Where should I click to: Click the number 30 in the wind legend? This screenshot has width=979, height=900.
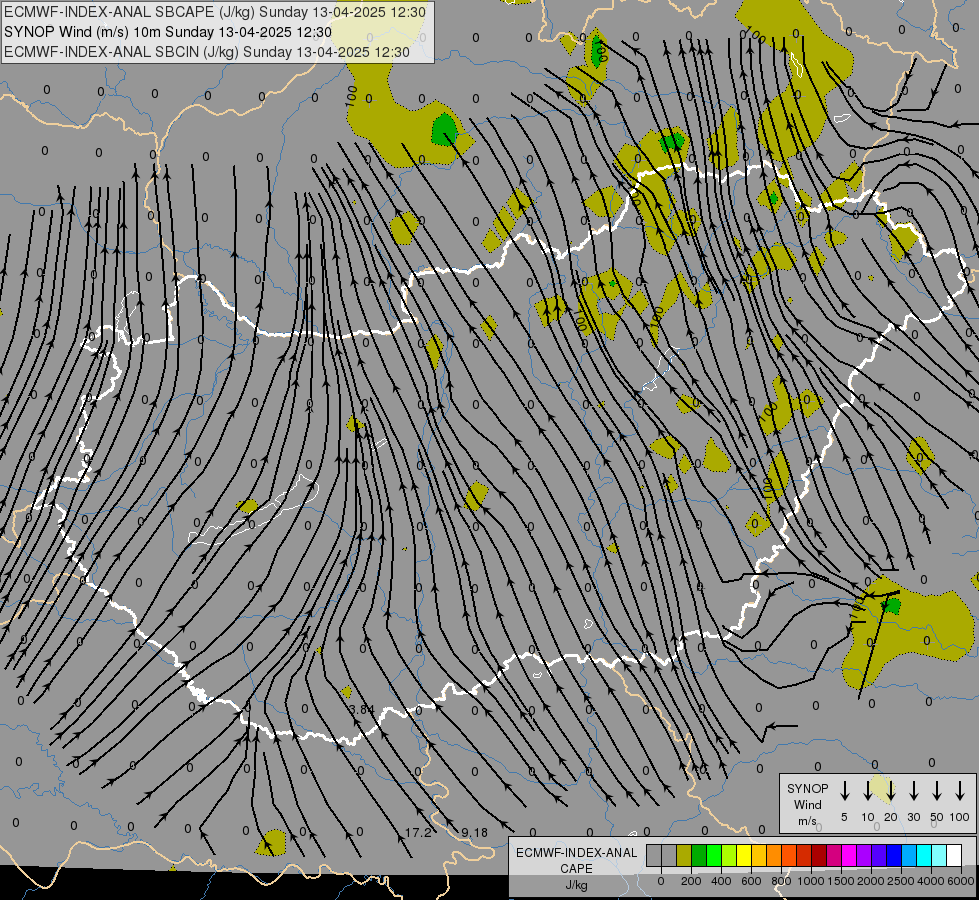coord(913,817)
